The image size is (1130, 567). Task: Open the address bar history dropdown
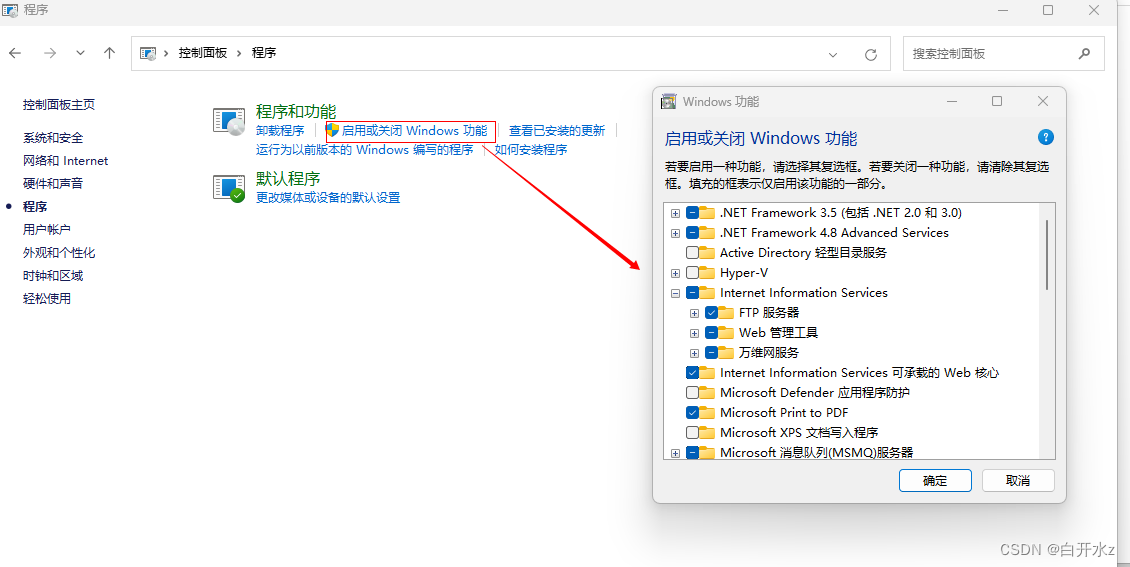[833, 55]
